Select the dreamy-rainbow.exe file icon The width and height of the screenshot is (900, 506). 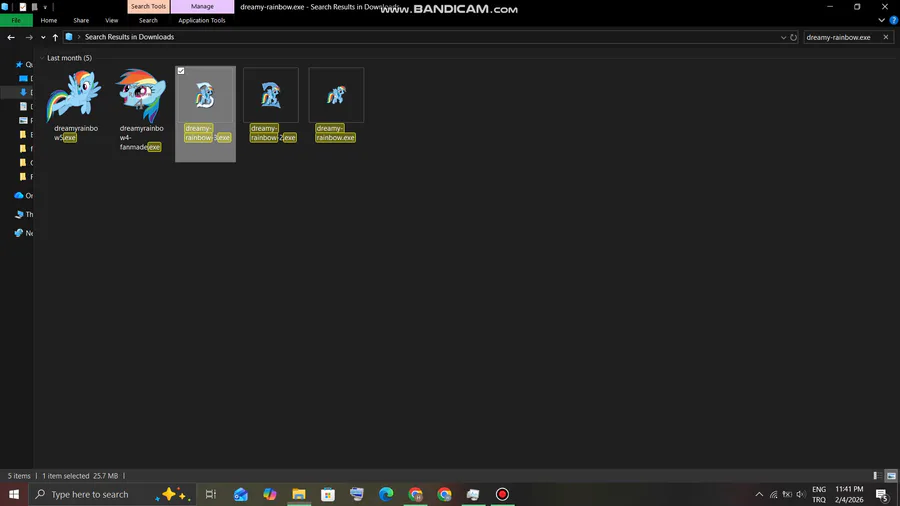336,95
